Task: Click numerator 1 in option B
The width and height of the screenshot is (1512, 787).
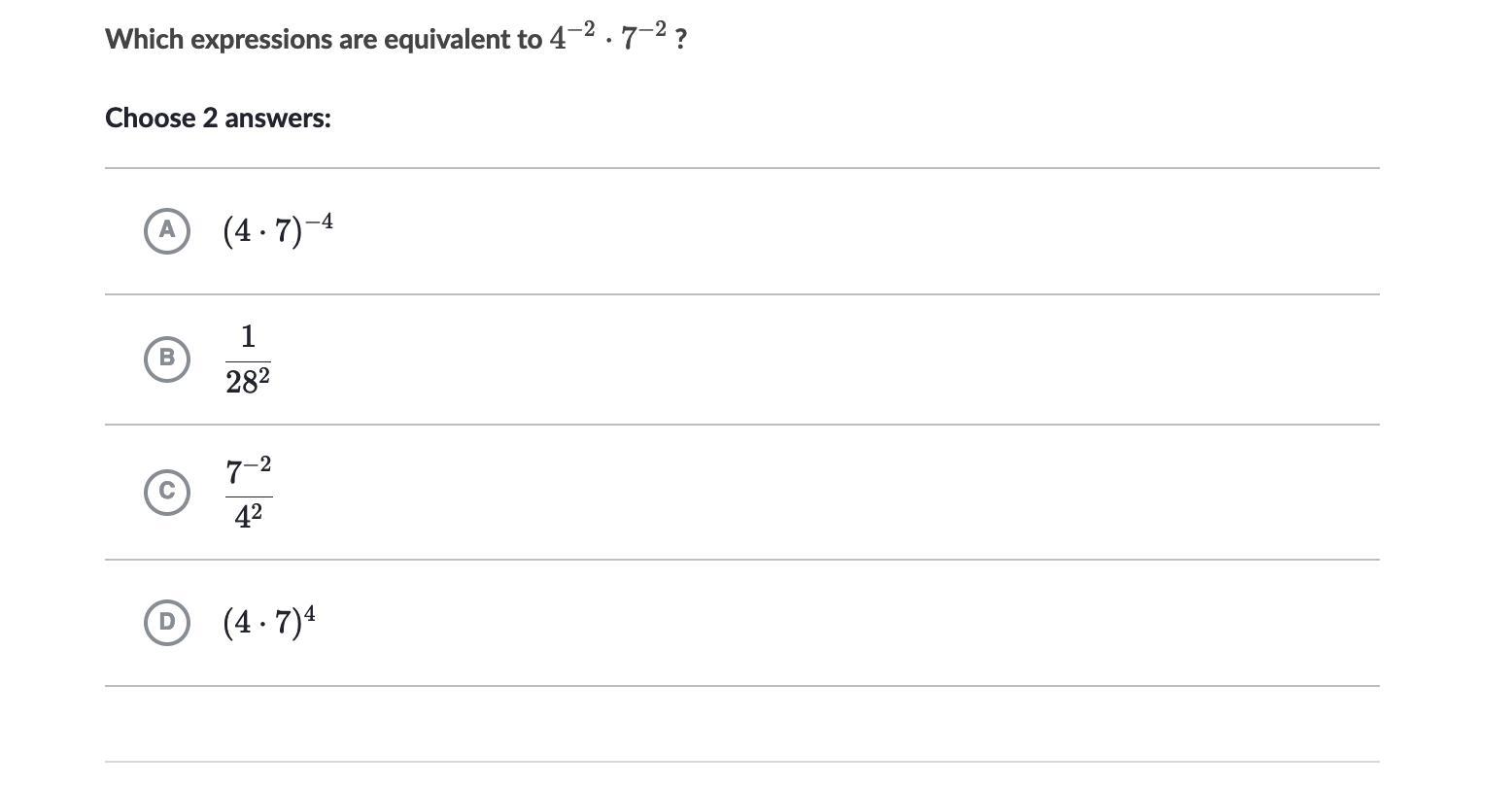Action: click(248, 337)
